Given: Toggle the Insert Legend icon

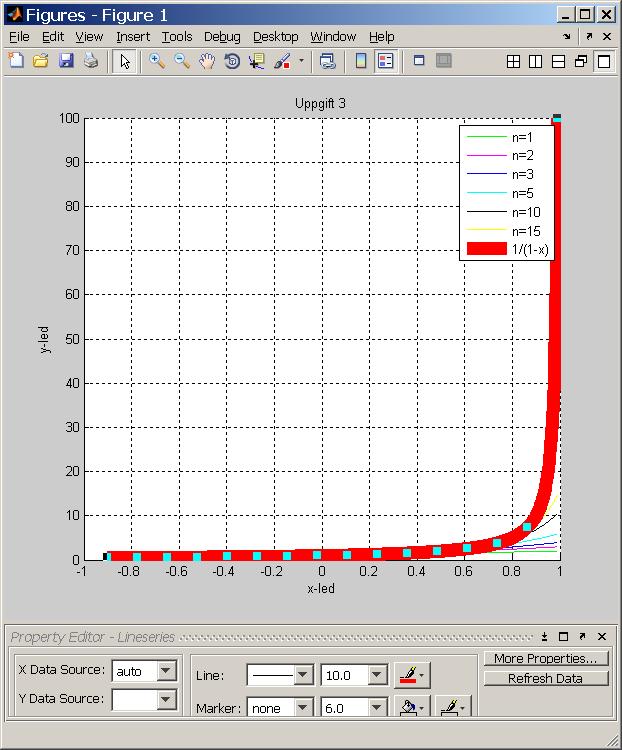Looking at the screenshot, I should tap(386, 61).
